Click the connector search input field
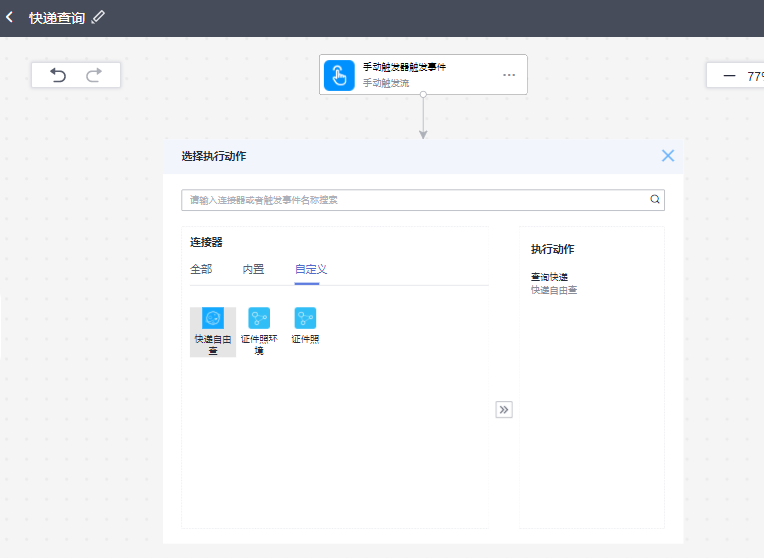The image size is (764, 558). 423,200
